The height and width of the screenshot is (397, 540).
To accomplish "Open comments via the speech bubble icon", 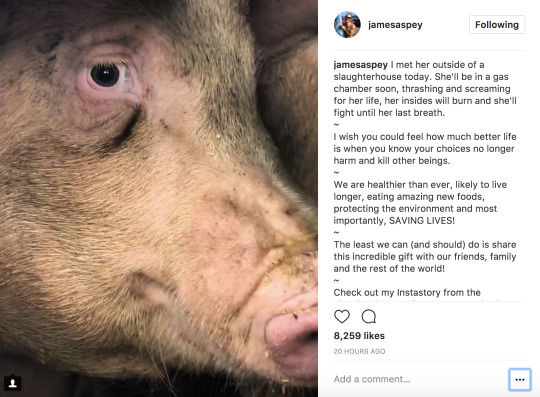I will 368,316.
